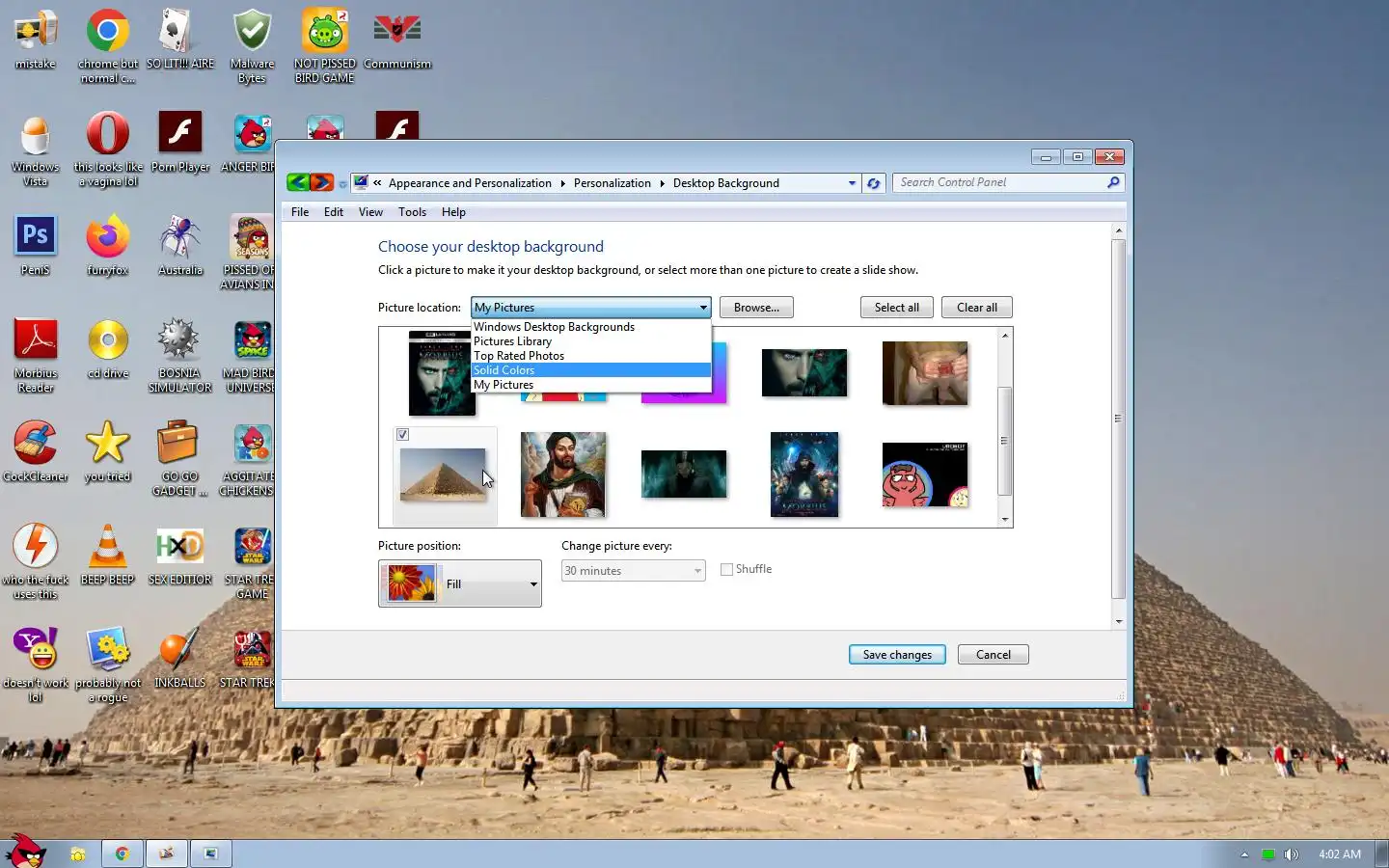Pick My Pictures in the dropdown list
The image size is (1389, 868).
(x=591, y=385)
